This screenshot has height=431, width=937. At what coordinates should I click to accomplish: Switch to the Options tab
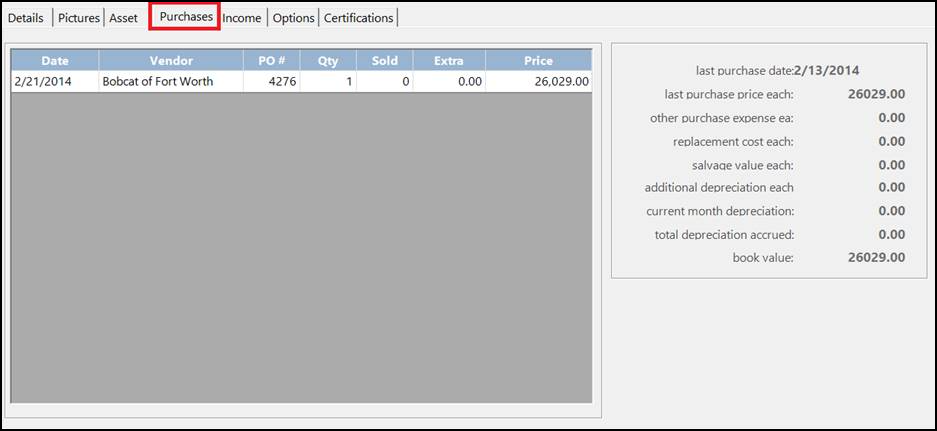pos(294,18)
